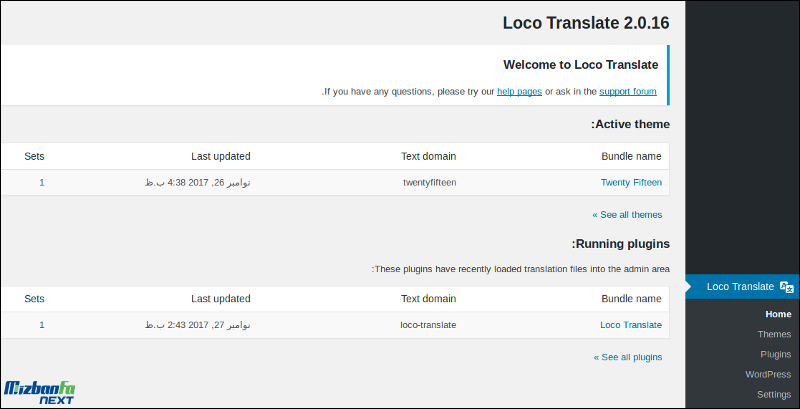
Task: Click the Loco Translate sidebar icon
Action: [787, 287]
